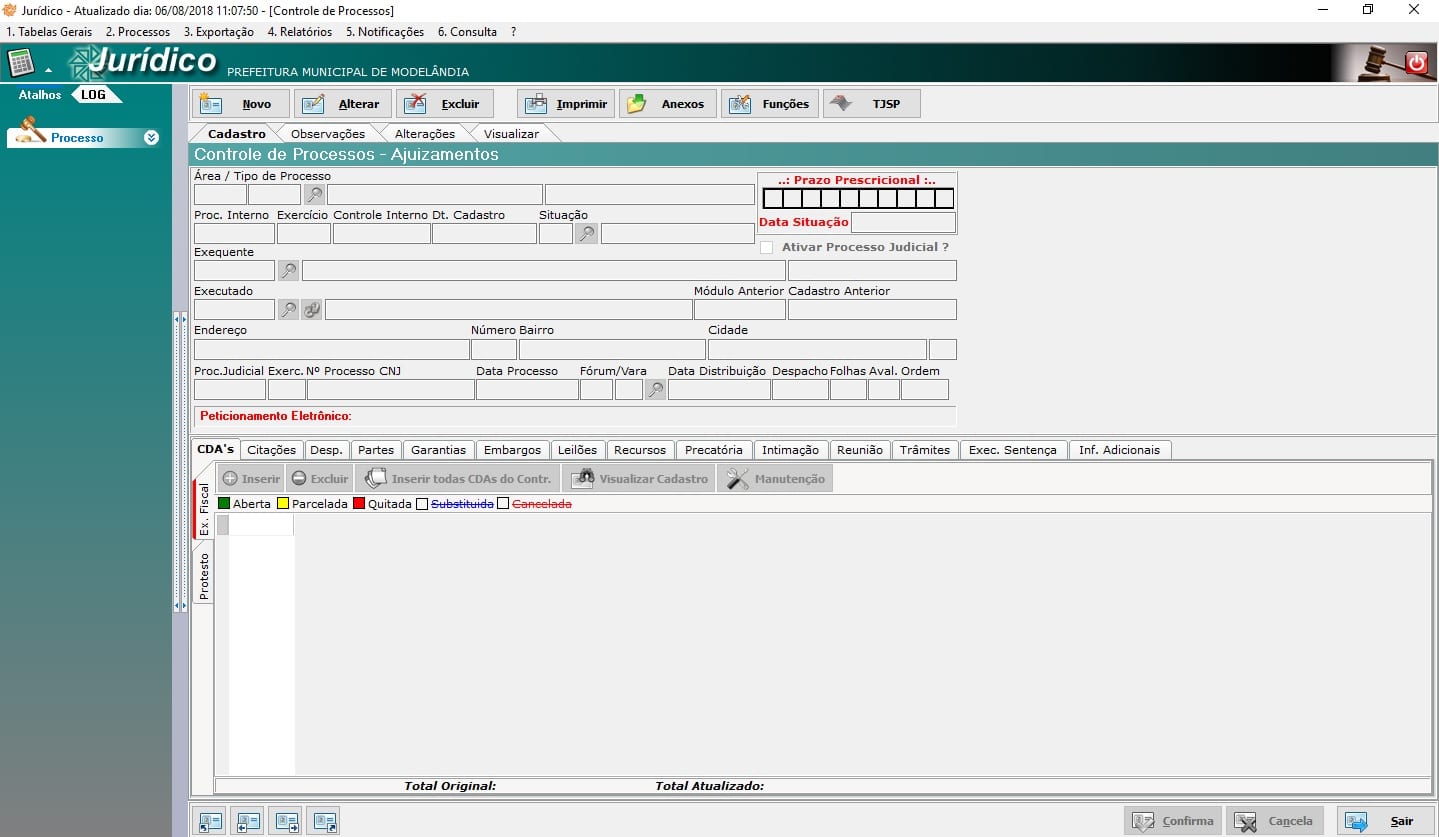
Task: Click the search magnifier beside Exequente
Action: (x=288, y=270)
